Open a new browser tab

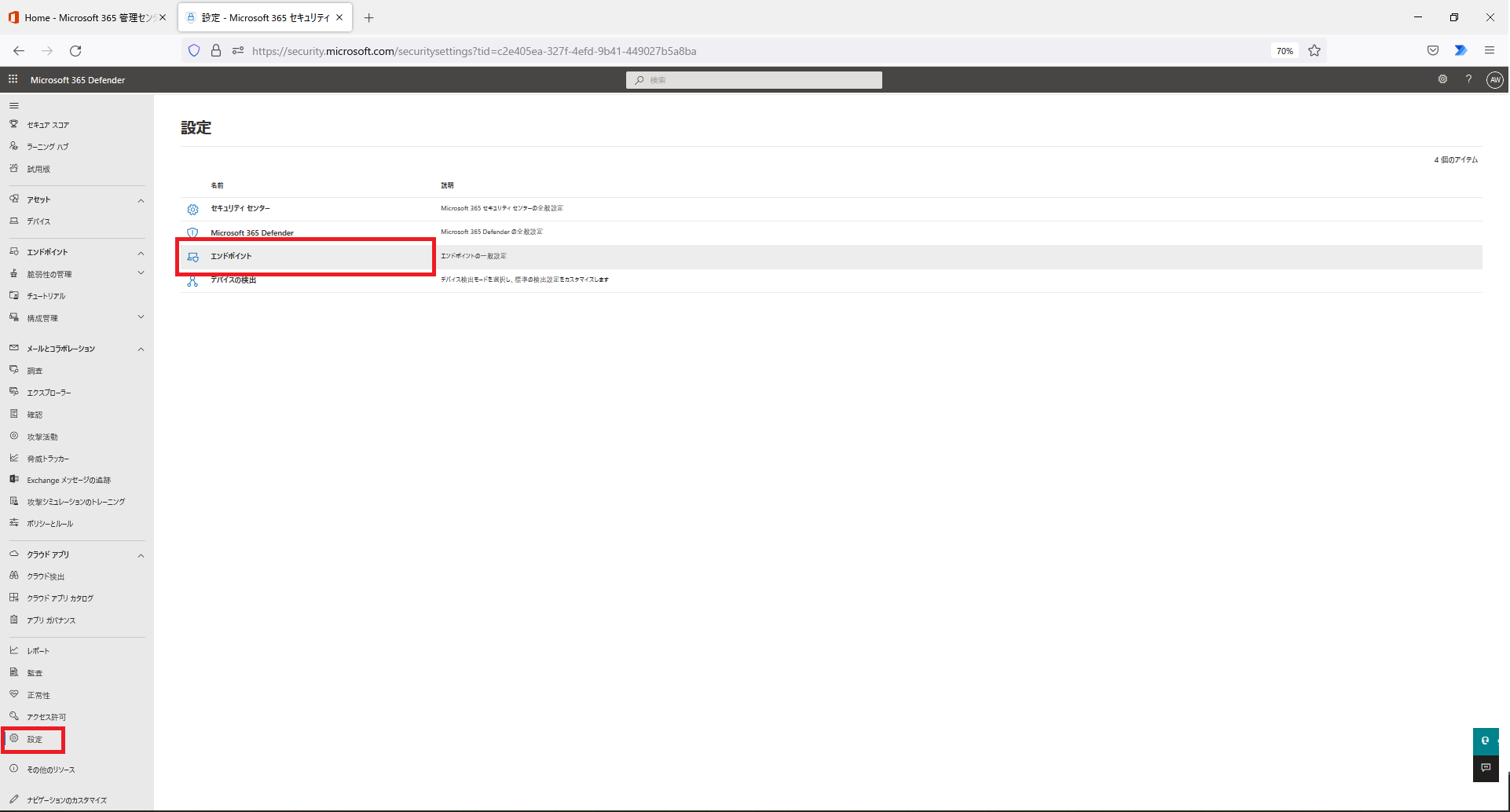pos(368,17)
